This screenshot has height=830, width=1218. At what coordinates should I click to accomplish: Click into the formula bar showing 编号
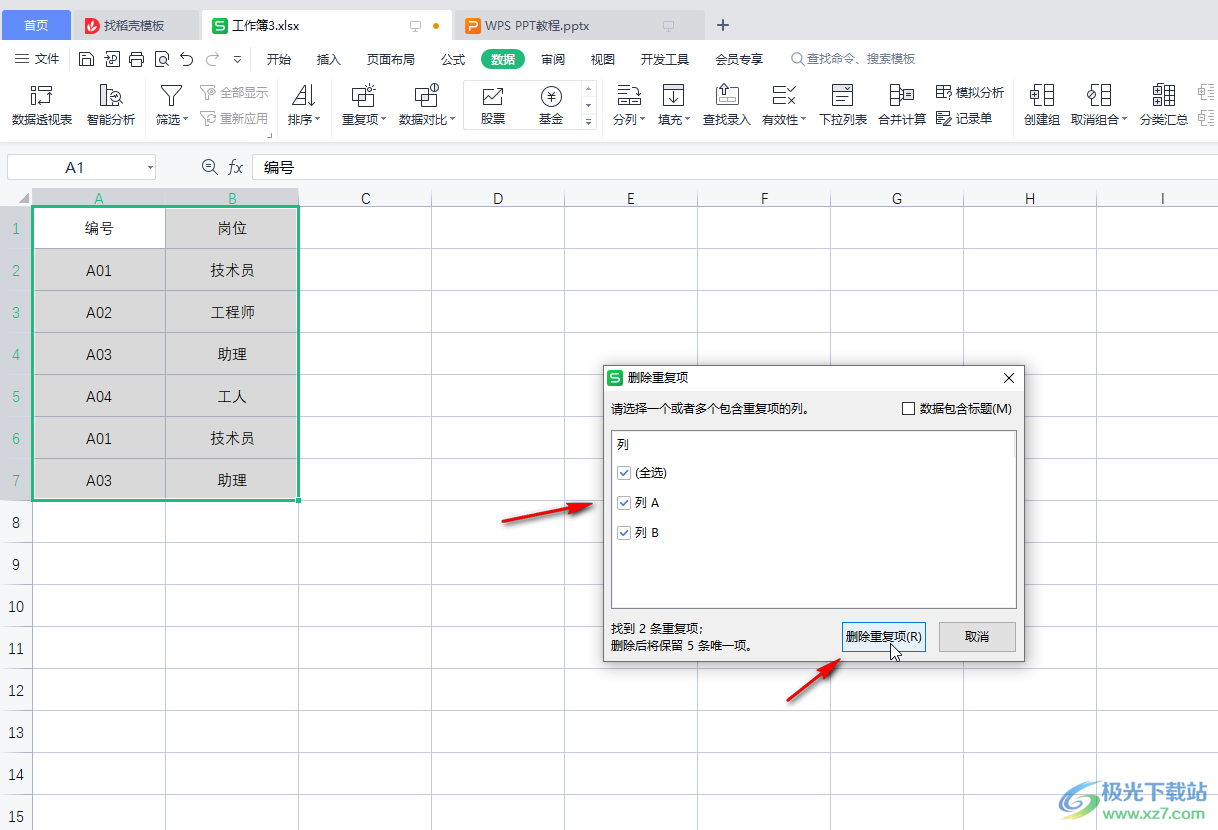(700, 168)
